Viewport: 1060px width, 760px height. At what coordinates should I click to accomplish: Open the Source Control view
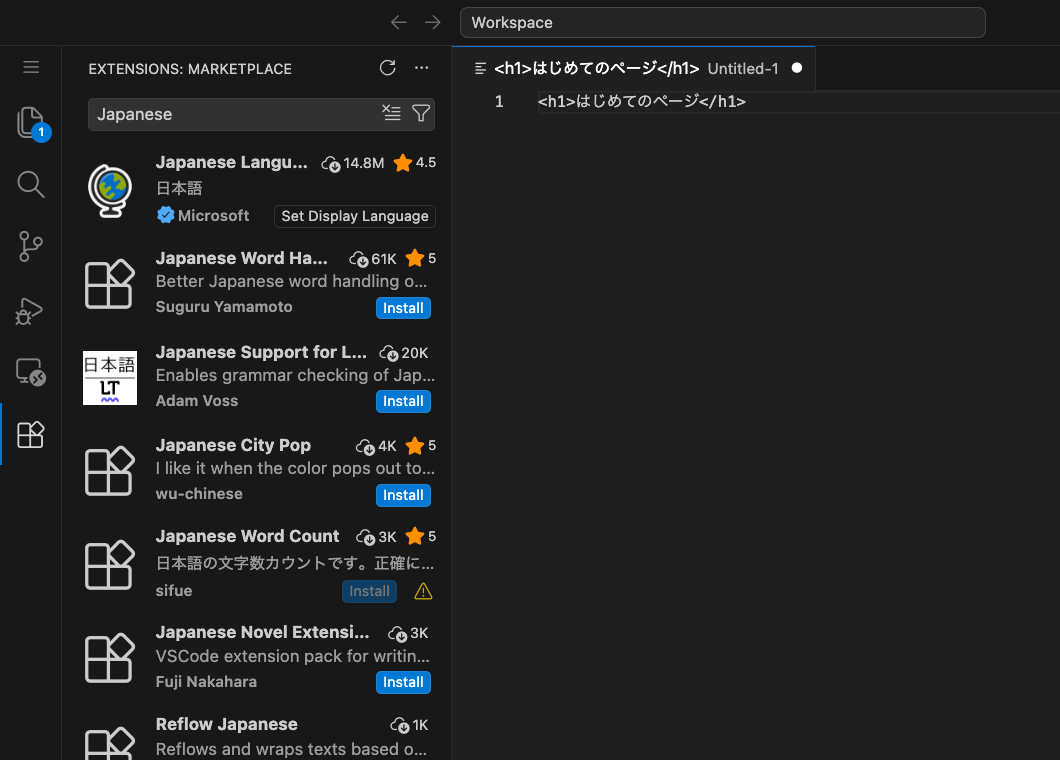point(31,246)
